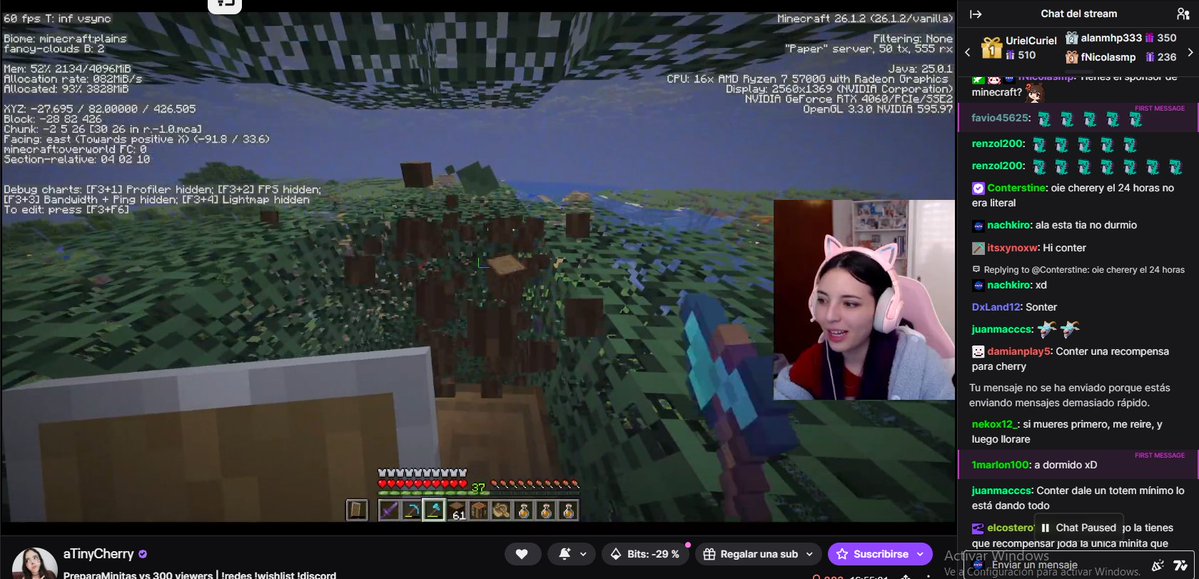Open the community users list icon
The height and width of the screenshot is (579, 1199).
click(x=1183, y=14)
